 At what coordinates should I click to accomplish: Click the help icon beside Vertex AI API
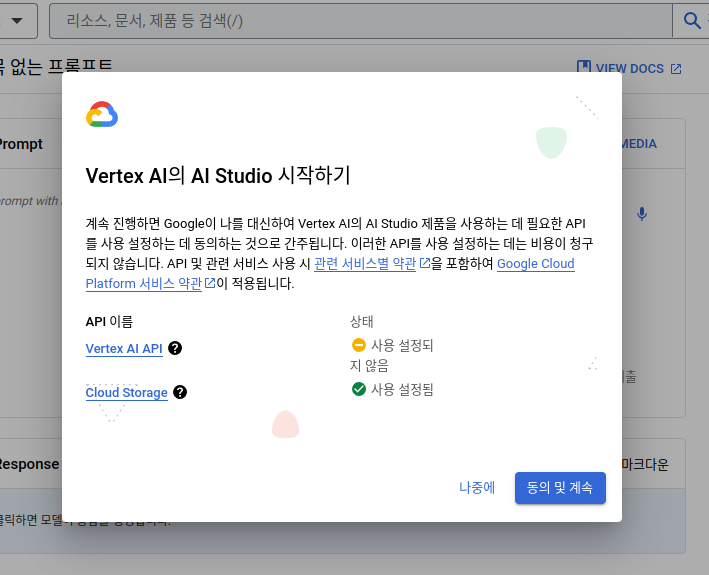(175, 348)
